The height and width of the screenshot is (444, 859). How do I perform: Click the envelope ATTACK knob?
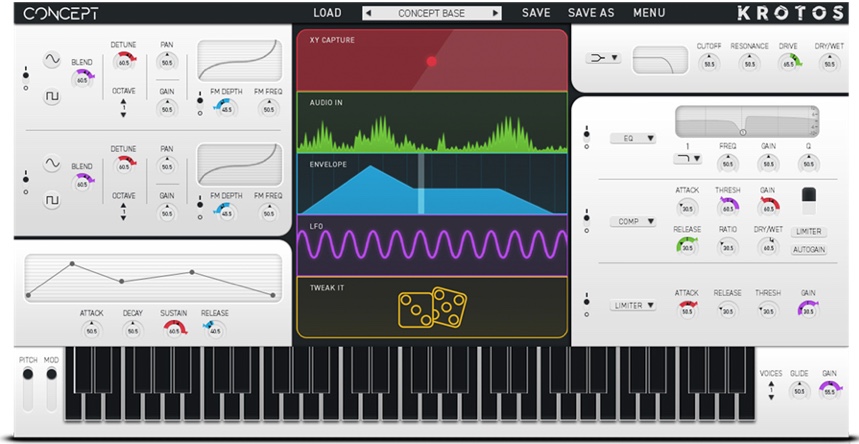coord(91,331)
